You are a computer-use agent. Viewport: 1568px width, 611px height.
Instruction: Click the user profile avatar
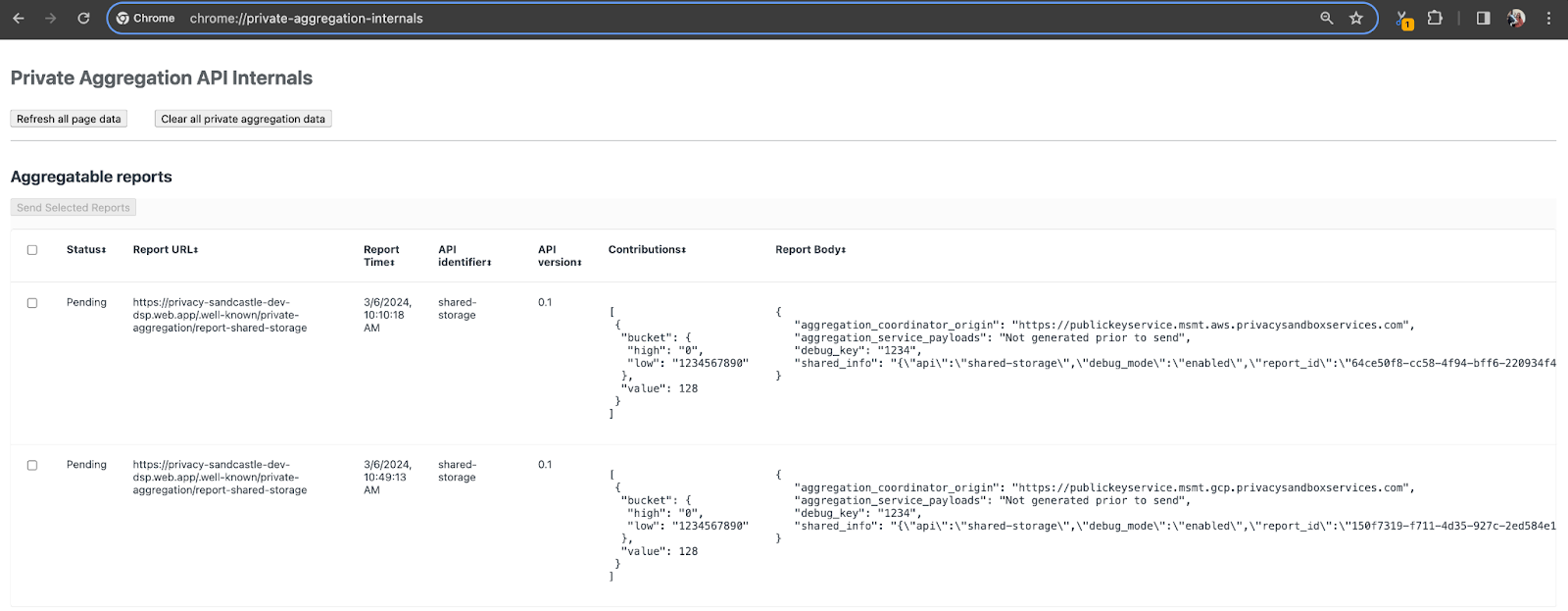(x=1516, y=18)
